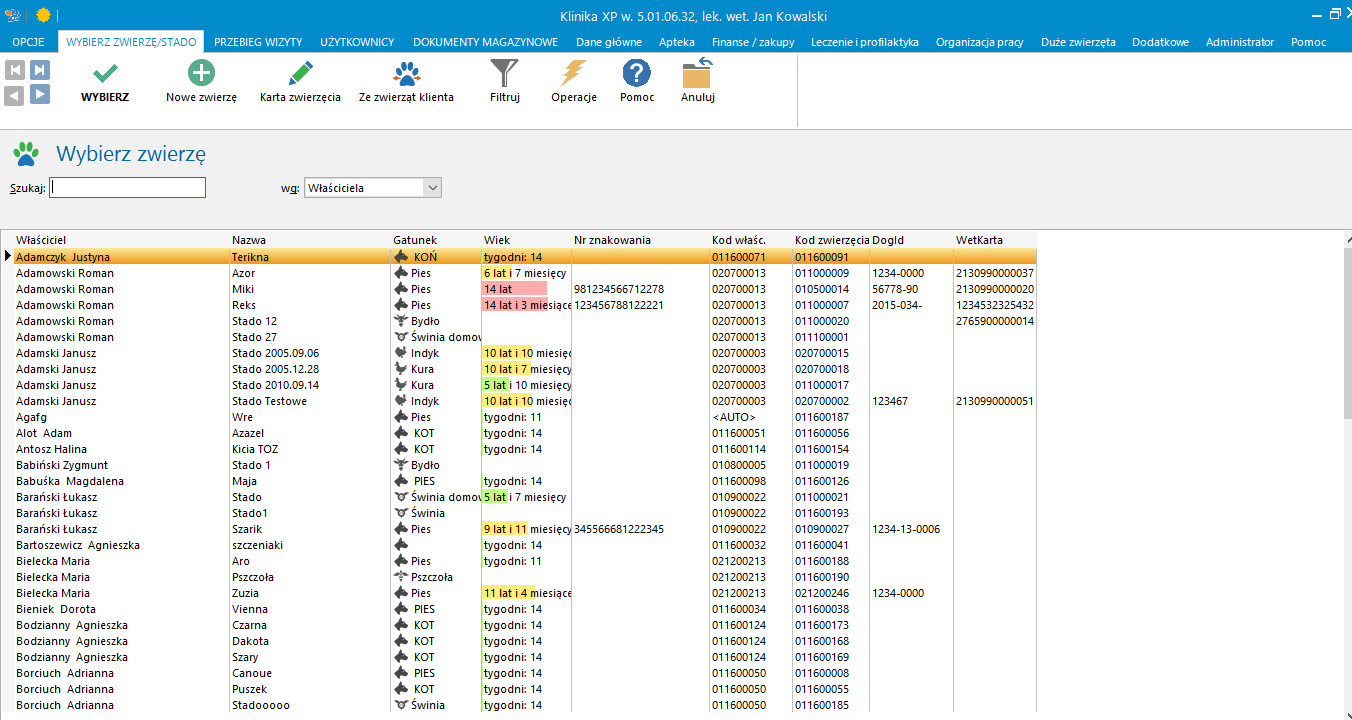Jump to first record arrow

point(14,69)
